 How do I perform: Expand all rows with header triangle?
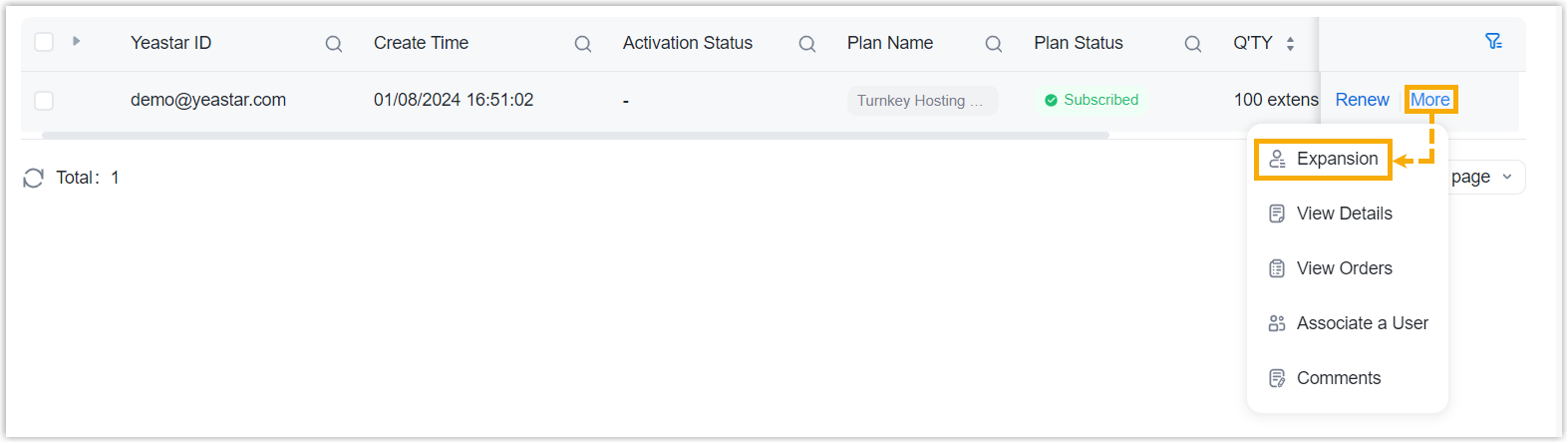(77, 42)
